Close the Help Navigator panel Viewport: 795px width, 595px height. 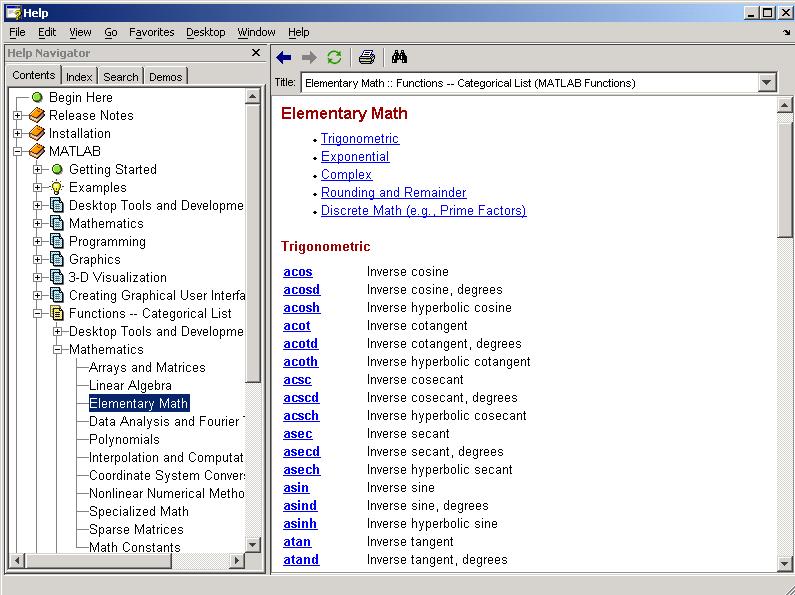coord(256,52)
